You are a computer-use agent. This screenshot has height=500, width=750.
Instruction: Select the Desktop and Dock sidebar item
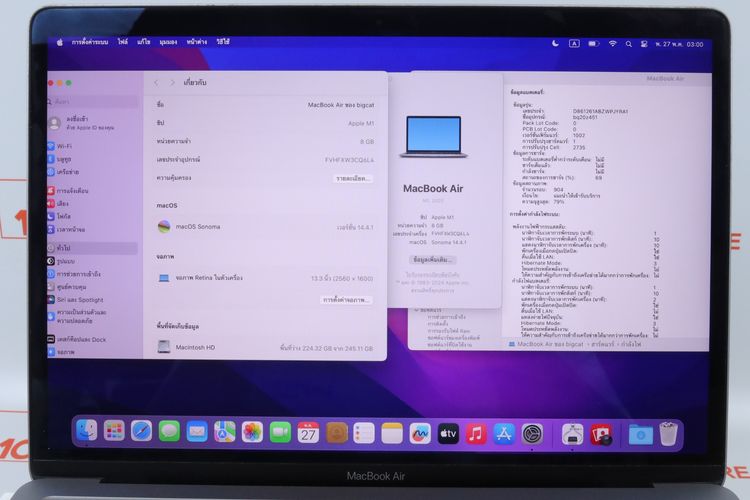pyautogui.click(x=92, y=339)
